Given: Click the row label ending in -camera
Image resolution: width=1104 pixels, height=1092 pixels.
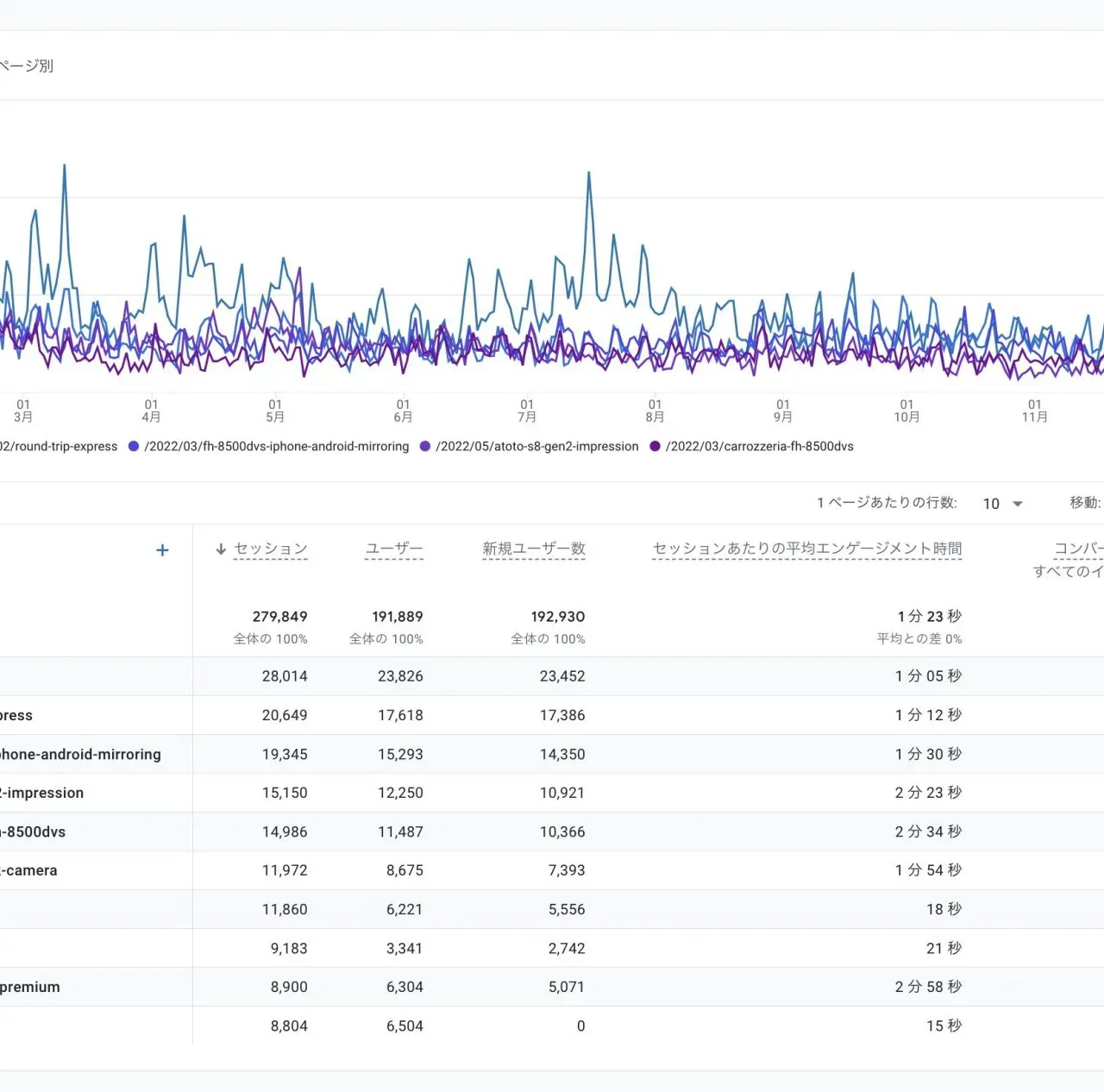Looking at the screenshot, I should coord(28,870).
